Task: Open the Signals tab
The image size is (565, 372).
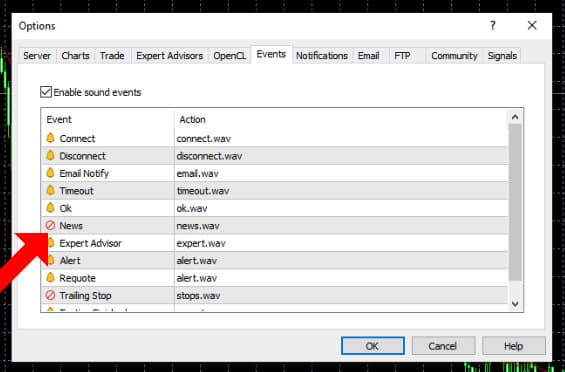Action: pos(502,56)
